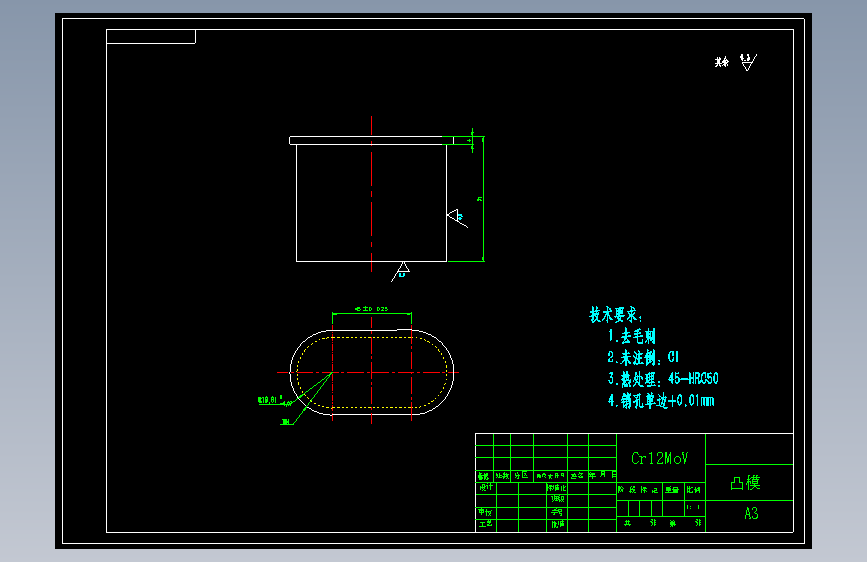The width and height of the screenshot is (867, 562).
Task: Click the blank box at drawing frame top-left
Action: (x=151, y=37)
